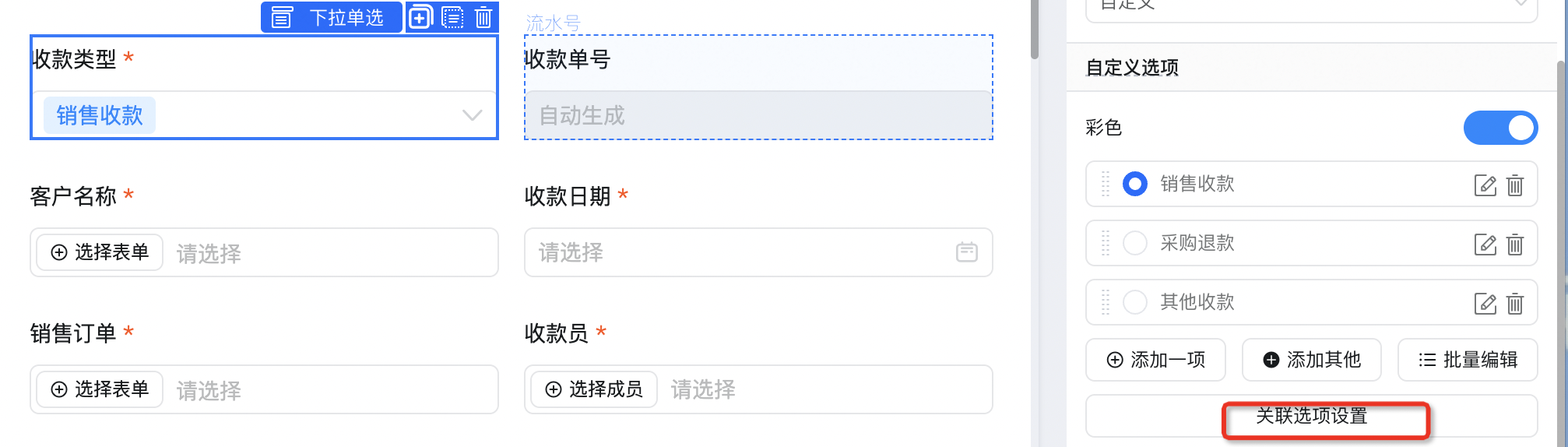Expand the 收款类型 dropdown arrow
The height and width of the screenshot is (447, 1568).
(x=472, y=115)
